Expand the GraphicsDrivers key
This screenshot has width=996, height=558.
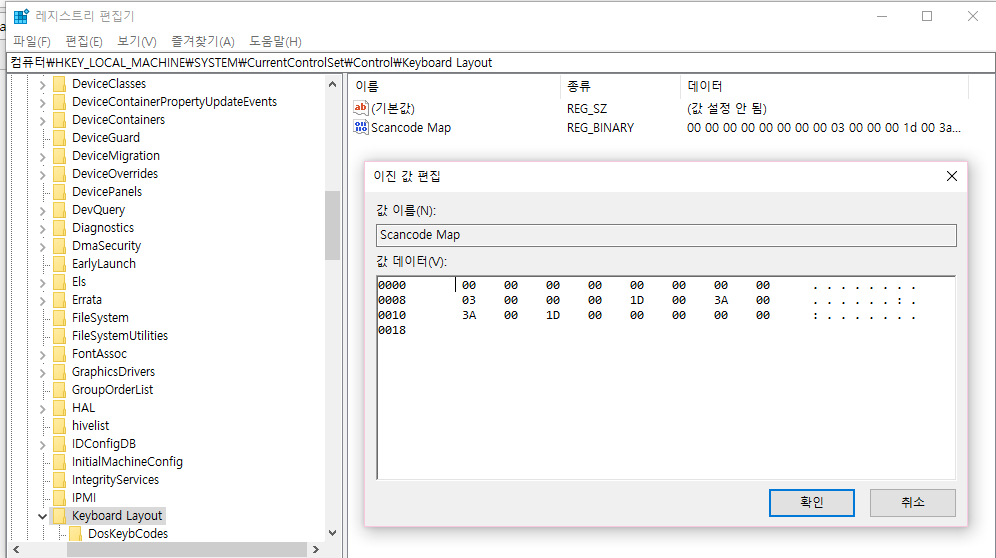coord(43,372)
